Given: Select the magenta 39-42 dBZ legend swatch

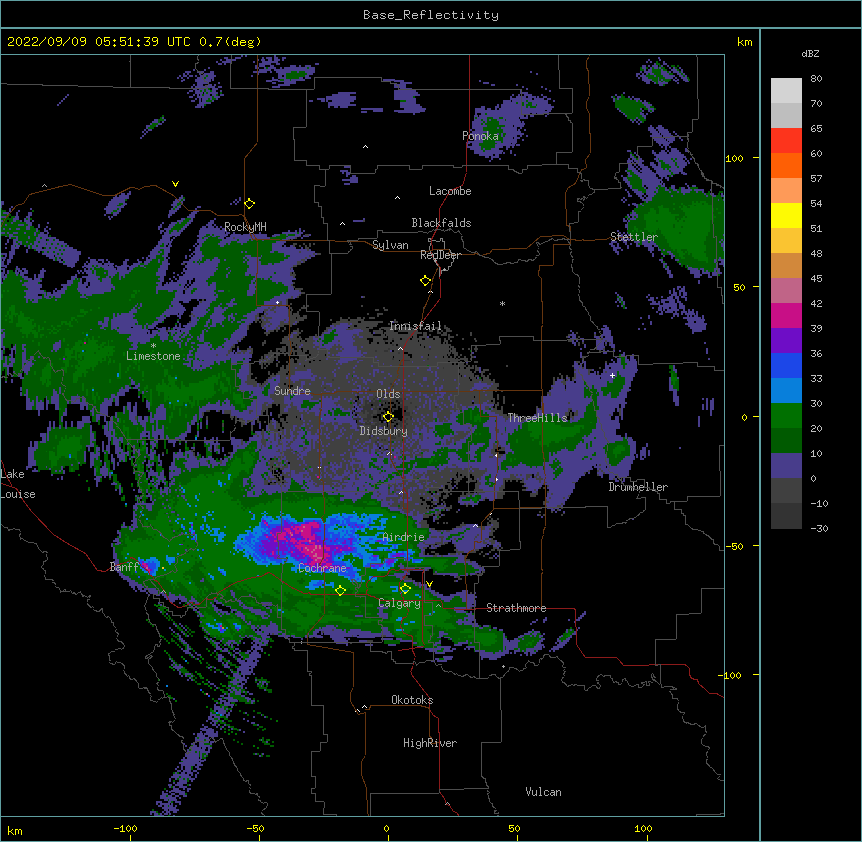Looking at the screenshot, I should 786,315.
